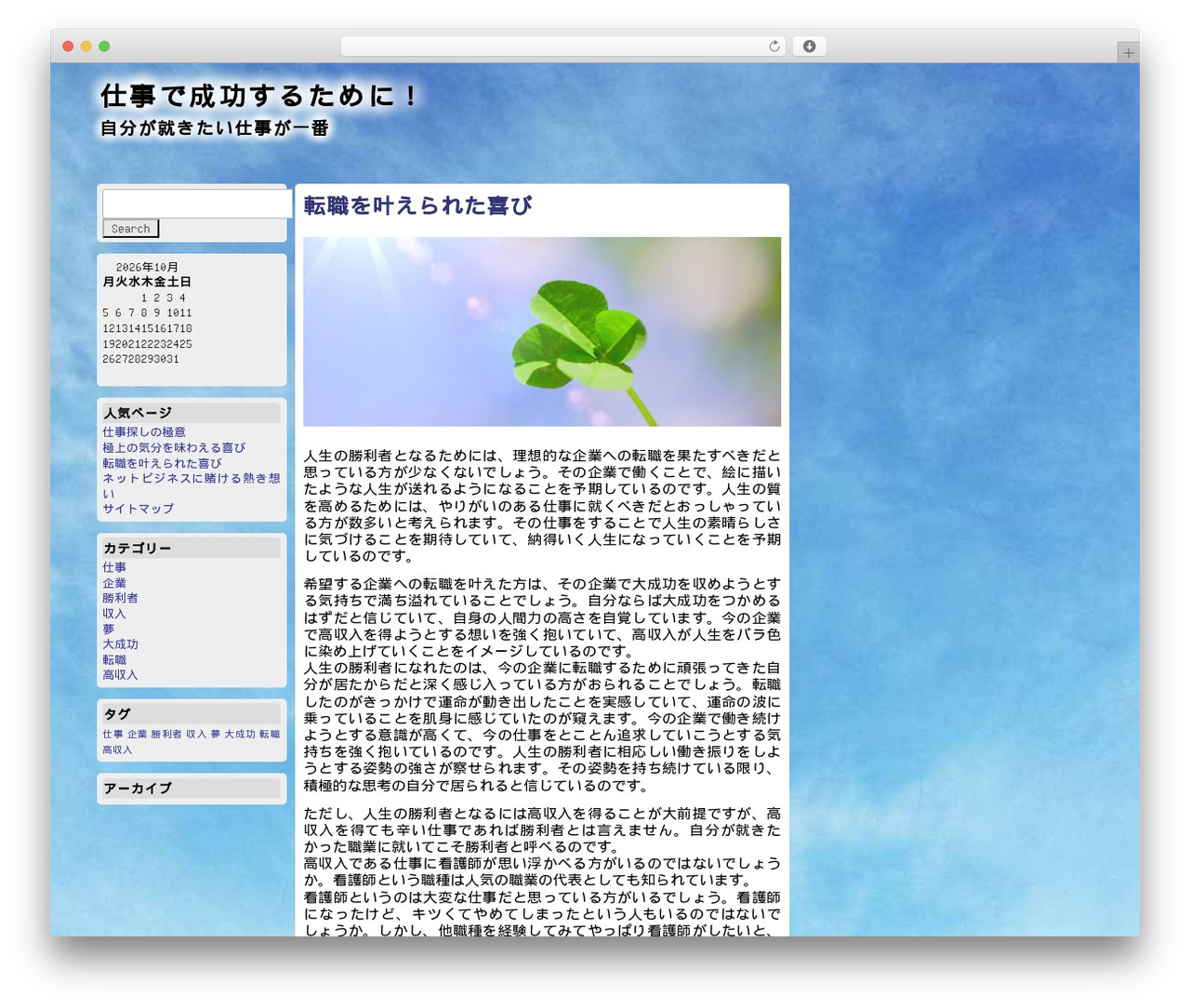Click the download arrow icon
This screenshot has height=1008, width=1190.
[x=809, y=46]
